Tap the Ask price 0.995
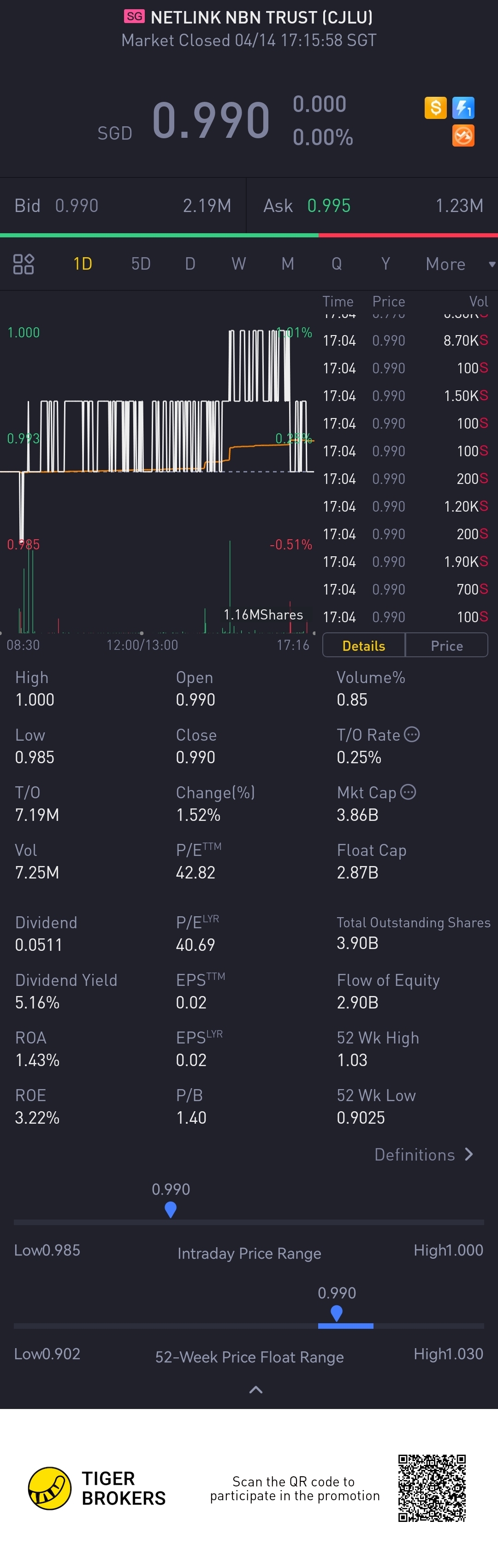This screenshot has width=498, height=1568. pos(329,206)
